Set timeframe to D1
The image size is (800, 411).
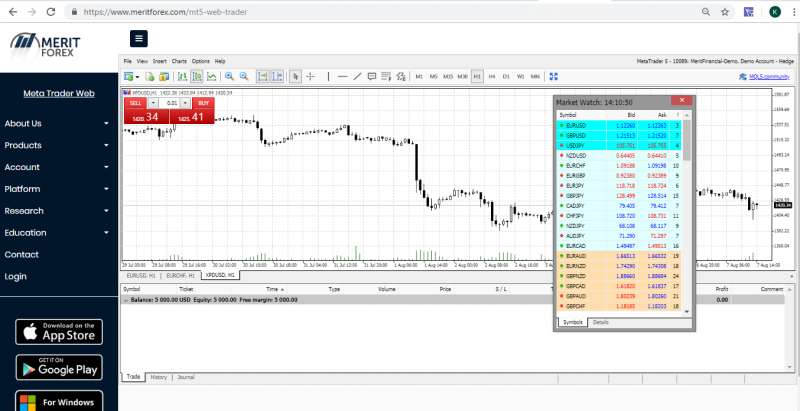coord(506,76)
